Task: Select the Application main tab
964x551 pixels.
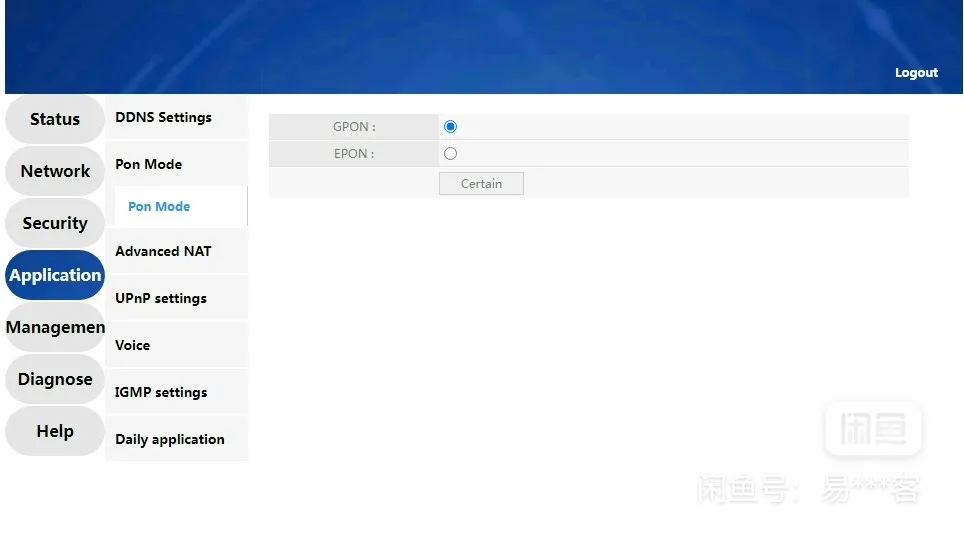Action: (x=55, y=275)
